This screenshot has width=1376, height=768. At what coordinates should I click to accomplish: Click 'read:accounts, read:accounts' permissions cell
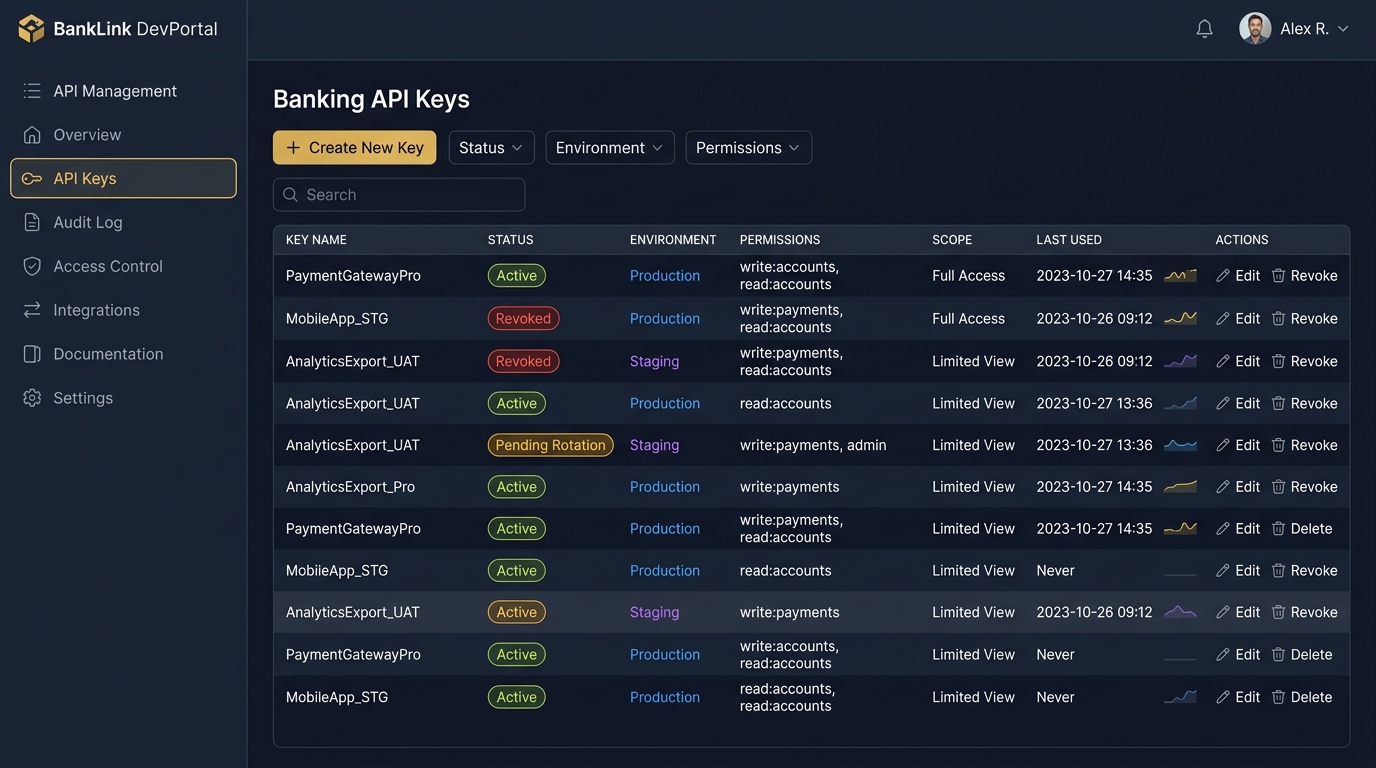point(788,697)
